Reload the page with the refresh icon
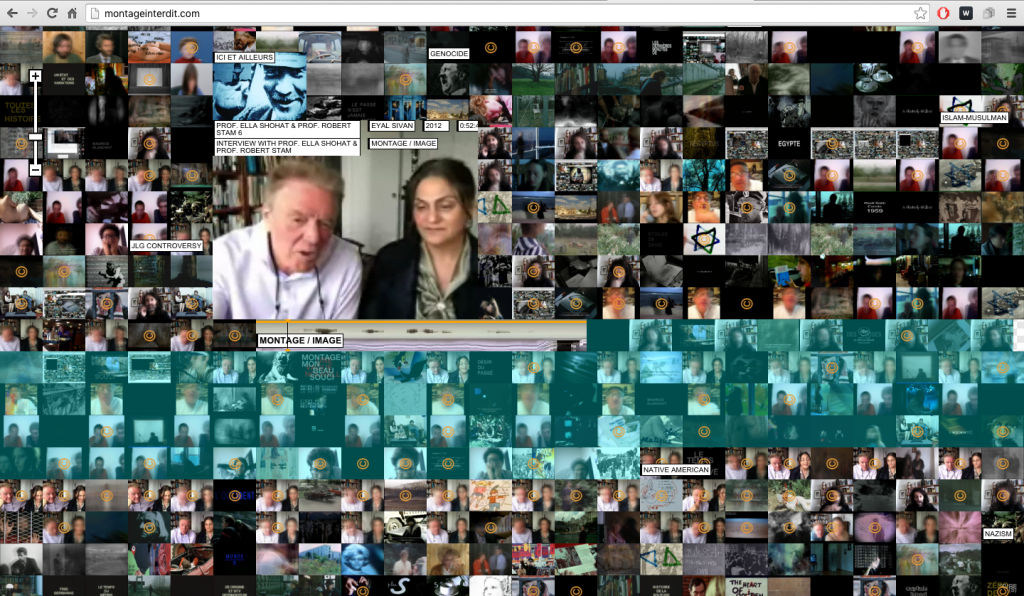1024x596 pixels. click(x=51, y=14)
